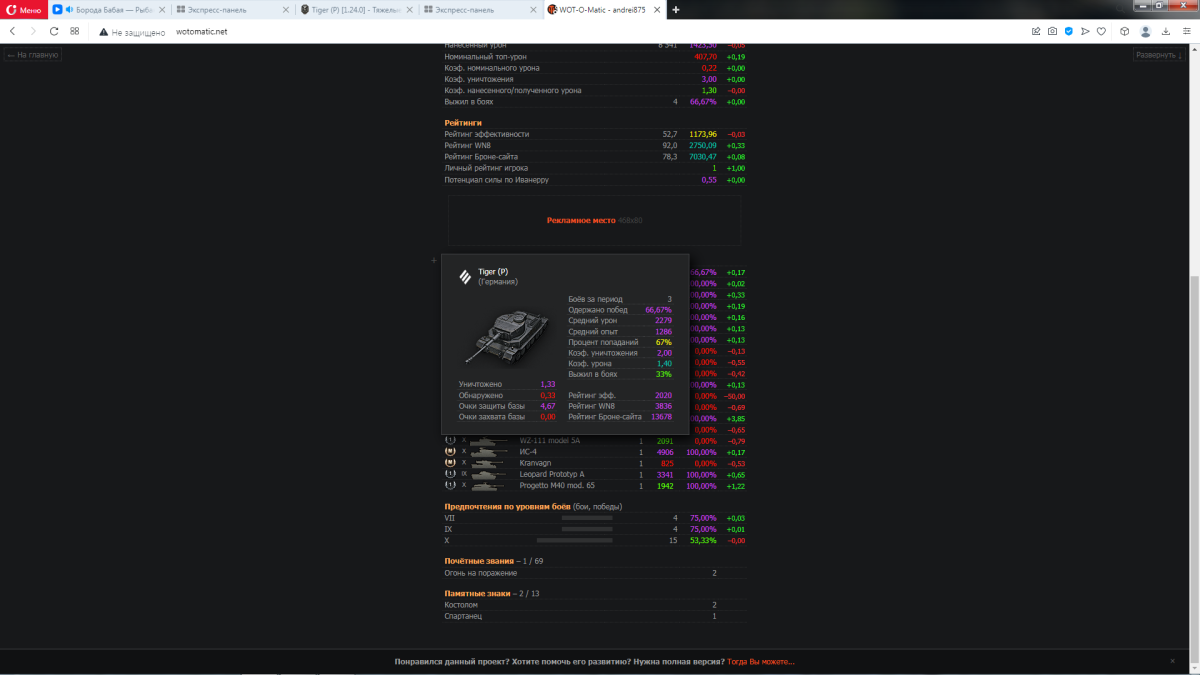Click the ИС-4 tank silhouette icon
This screenshot has width=1200, height=675.
[491, 452]
